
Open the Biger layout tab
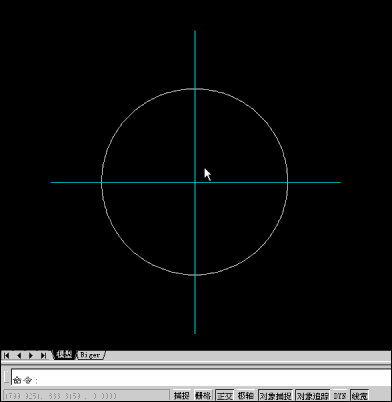coord(91,355)
